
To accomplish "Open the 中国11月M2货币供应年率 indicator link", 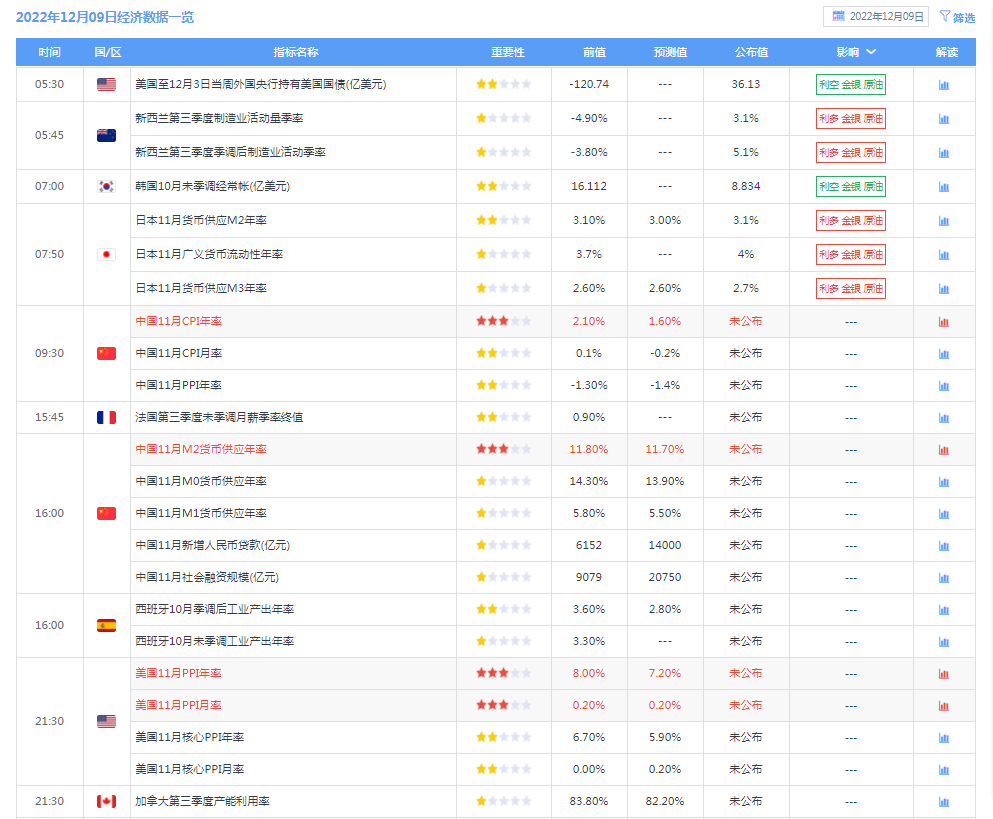I will [201, 449].
